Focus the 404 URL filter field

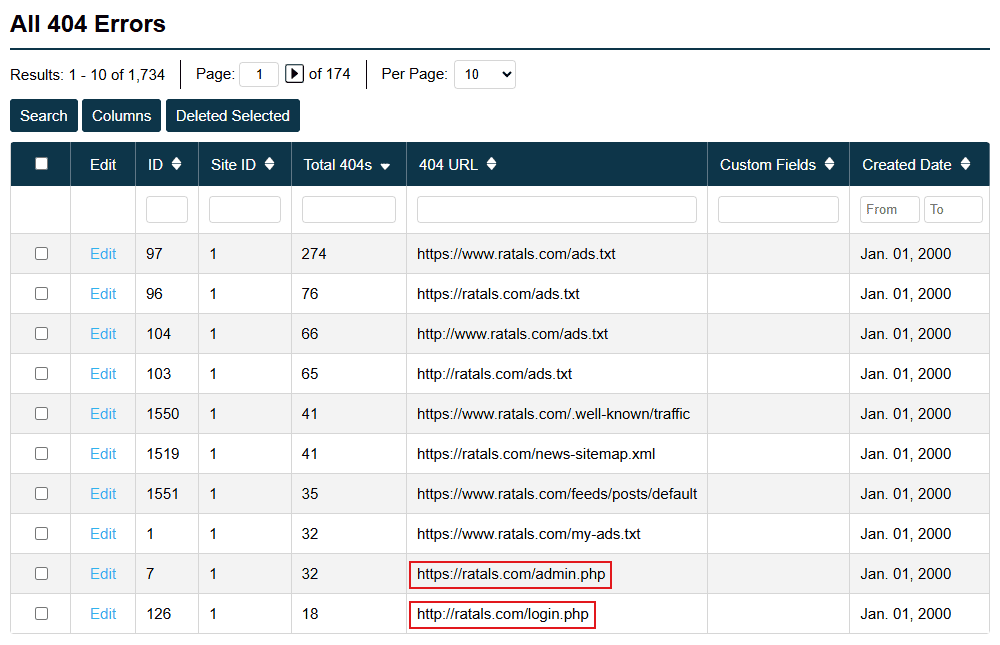[557, 209]
